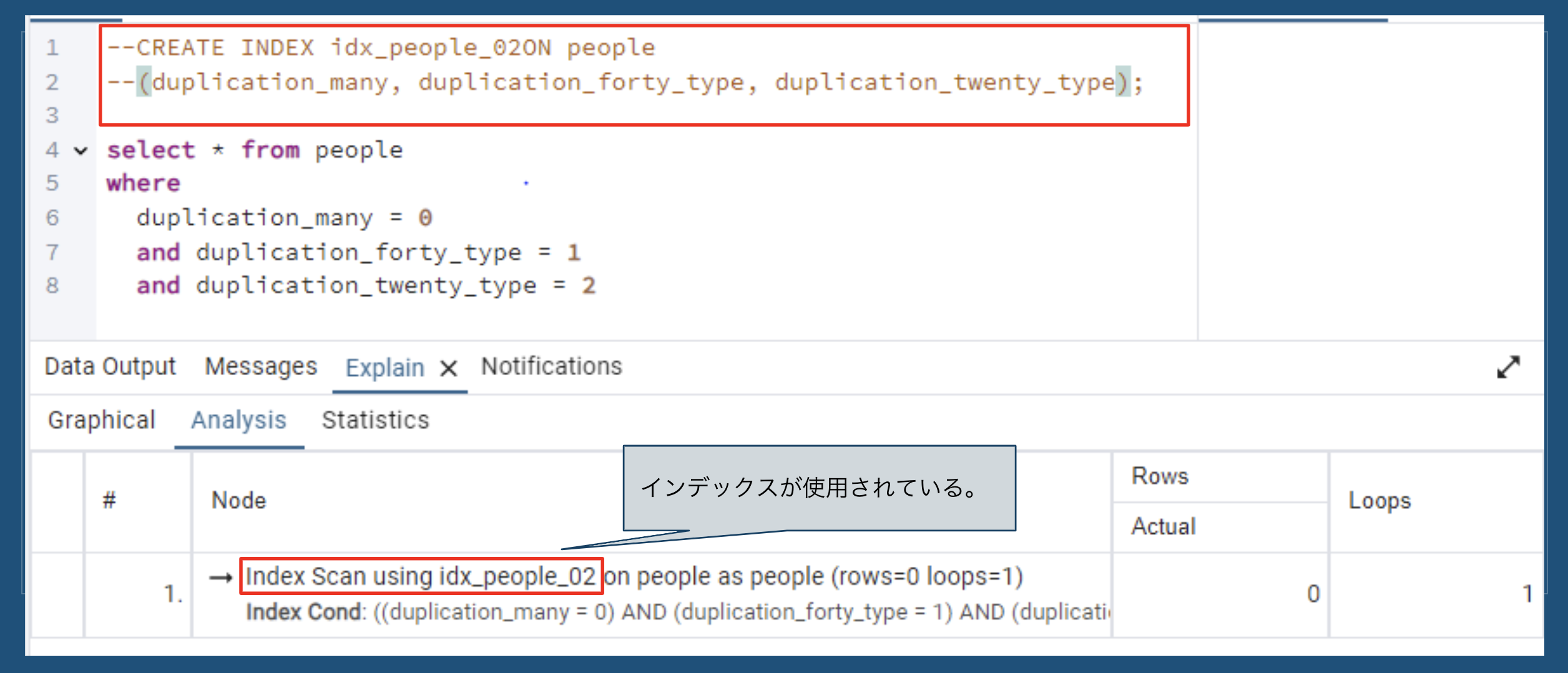Select the Node column header

coord(239,499)
